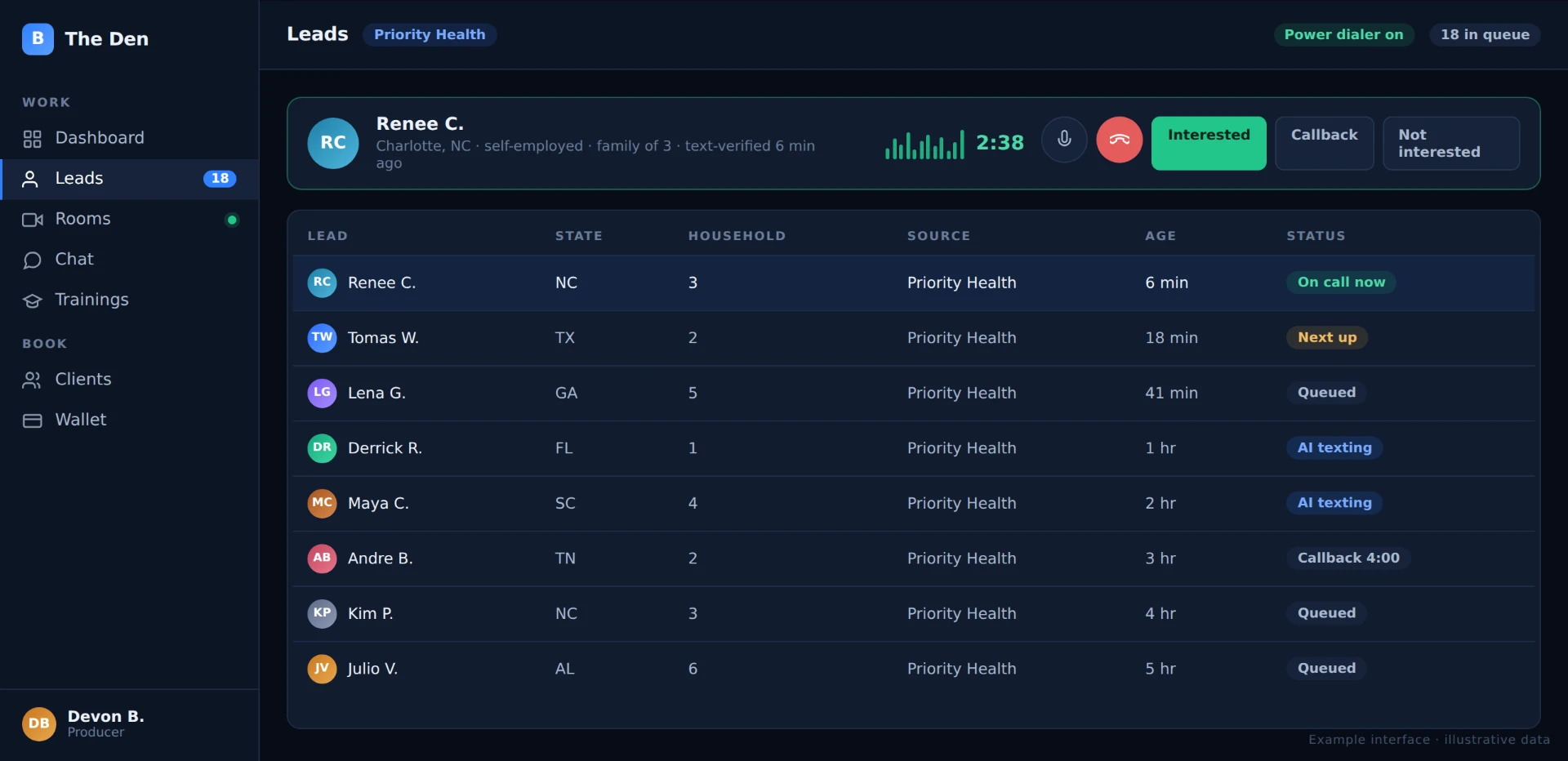The image size is (1568, 761).
Task: Open the Chat section
Action: click(129, 260)
